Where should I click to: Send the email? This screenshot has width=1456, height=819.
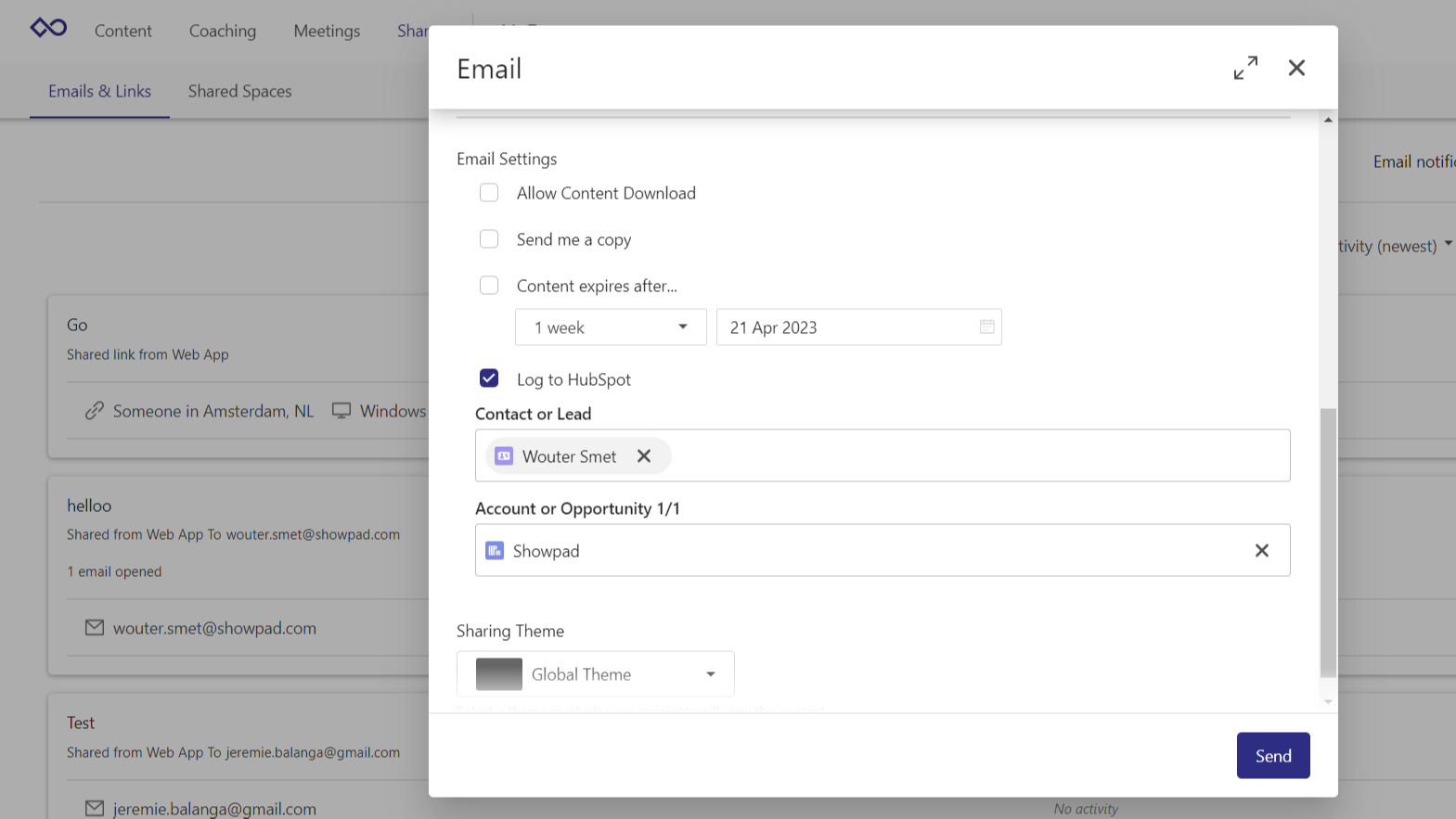point(1273,756)
